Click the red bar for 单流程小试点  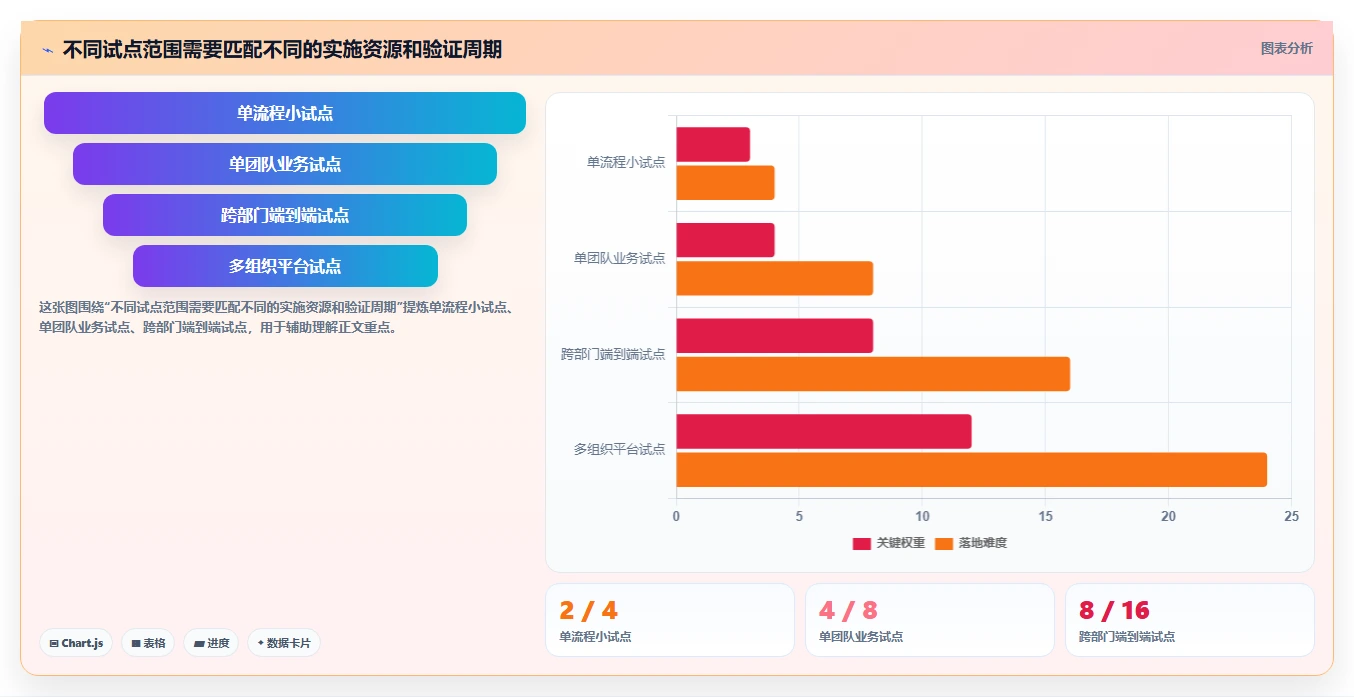[713, 144]
